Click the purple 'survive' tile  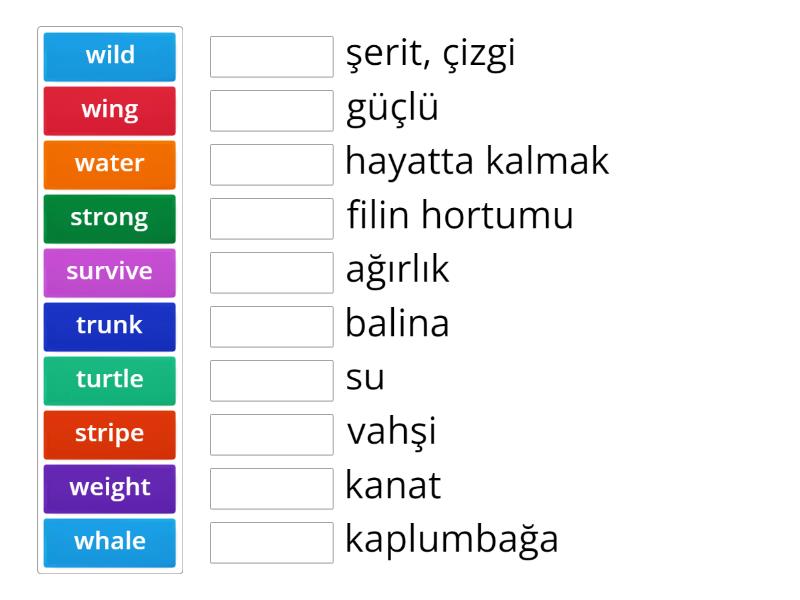110,272
